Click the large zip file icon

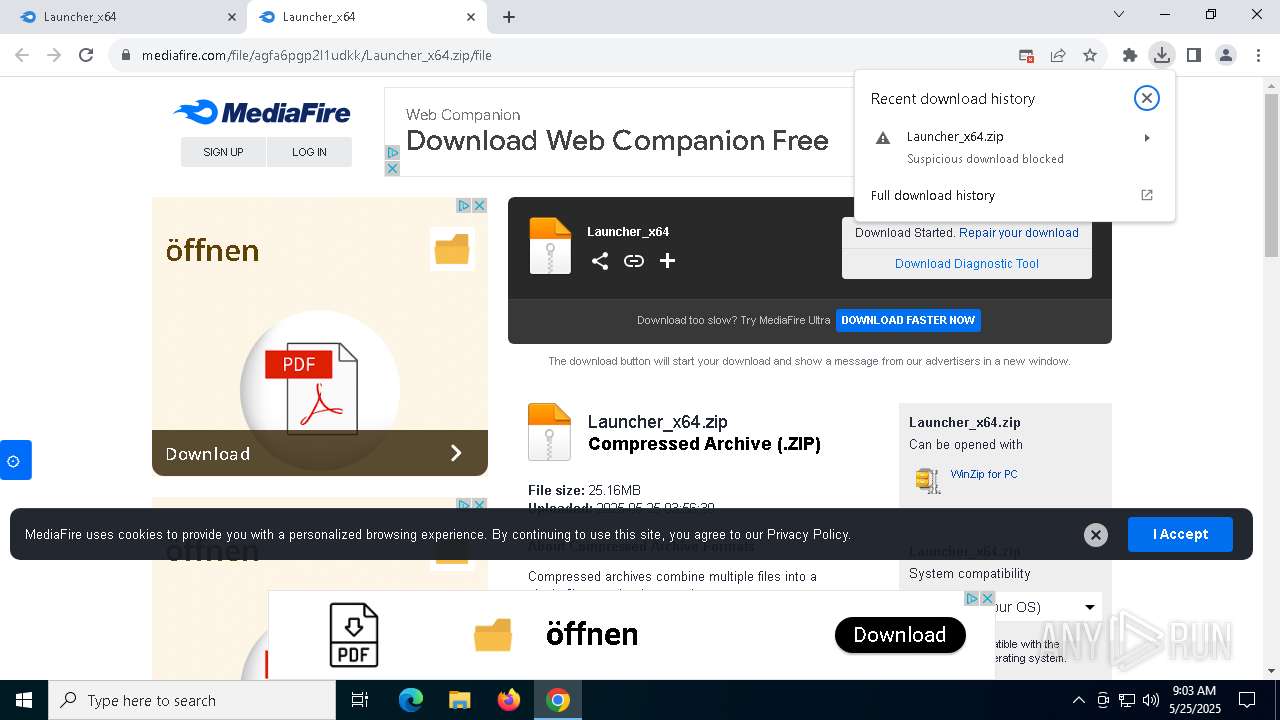(549, 432)
